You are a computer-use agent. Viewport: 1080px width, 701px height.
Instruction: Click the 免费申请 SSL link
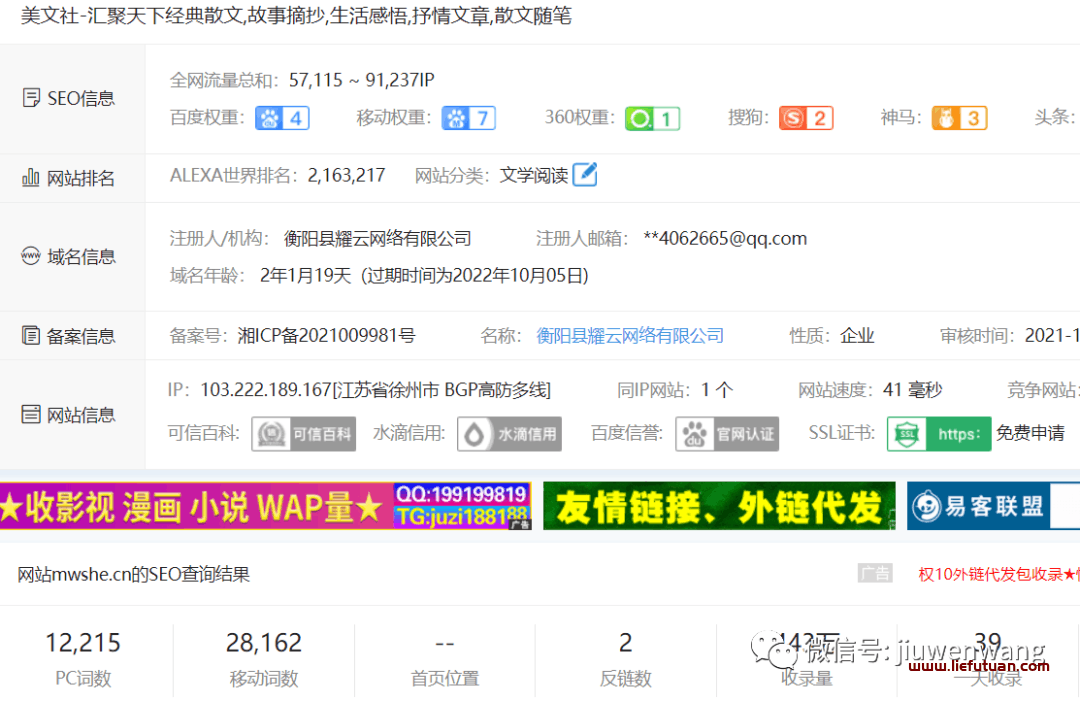1030,433
